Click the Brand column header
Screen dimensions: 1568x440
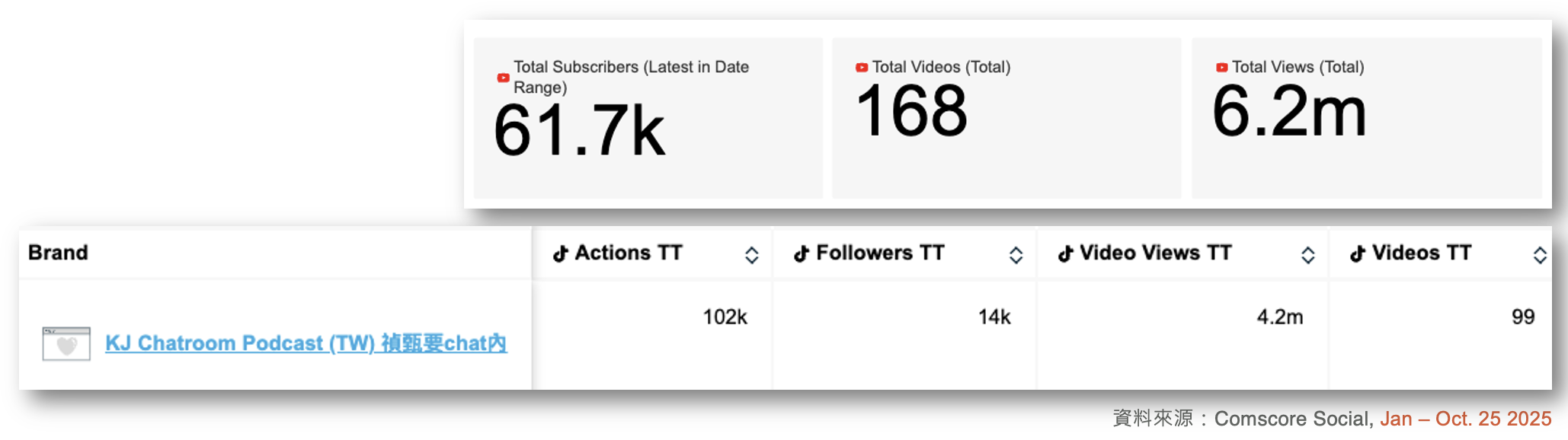click(58, 253)
